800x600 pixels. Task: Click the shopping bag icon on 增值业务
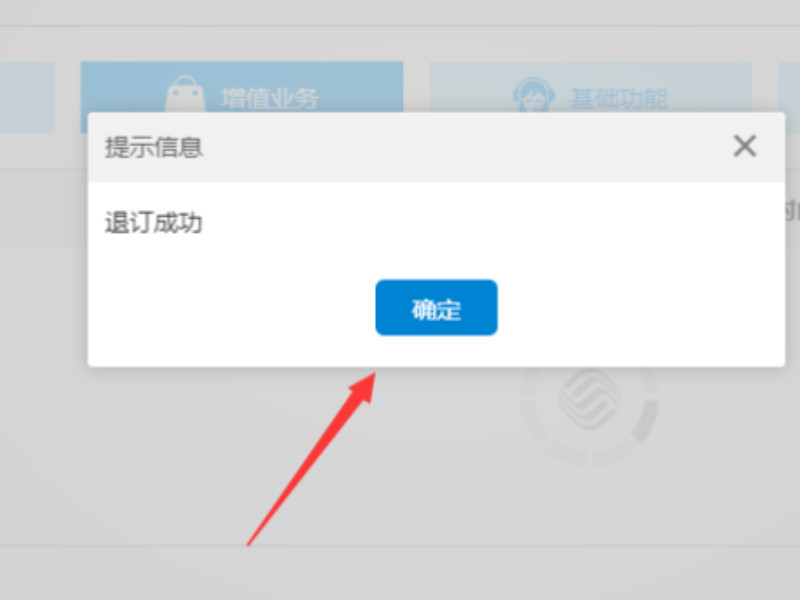(185, 93)
